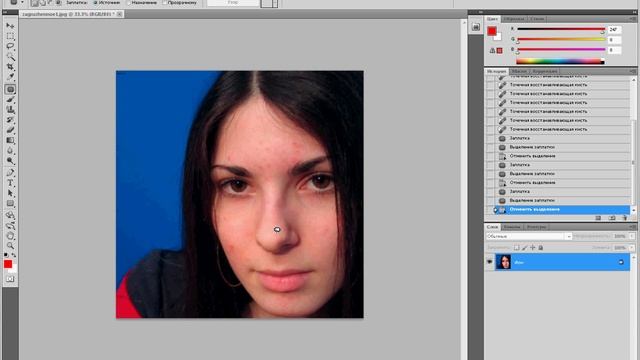Select the Brush tool
This screenshot has width=640, height=360.
pyautogui.click(x=10, y=100)
